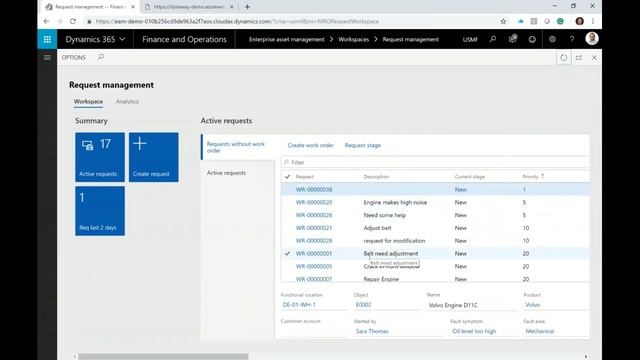The image size is (640, 360).
Task: Open request WR-00000020
Action: click(x=314, y=202)
